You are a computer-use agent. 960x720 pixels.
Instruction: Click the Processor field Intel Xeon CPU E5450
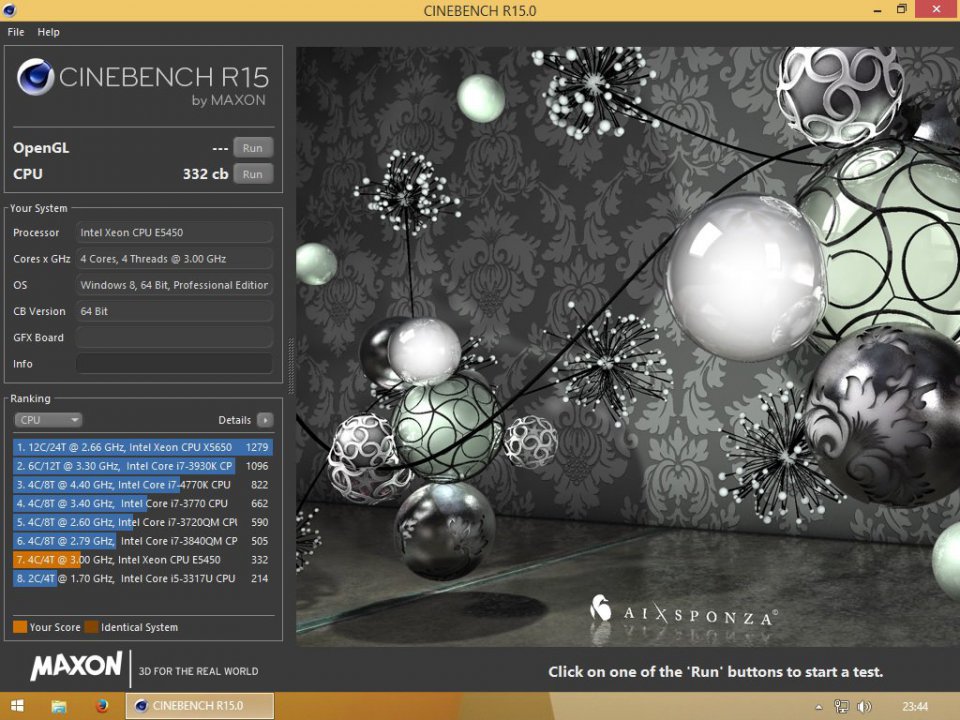(174, 233)
